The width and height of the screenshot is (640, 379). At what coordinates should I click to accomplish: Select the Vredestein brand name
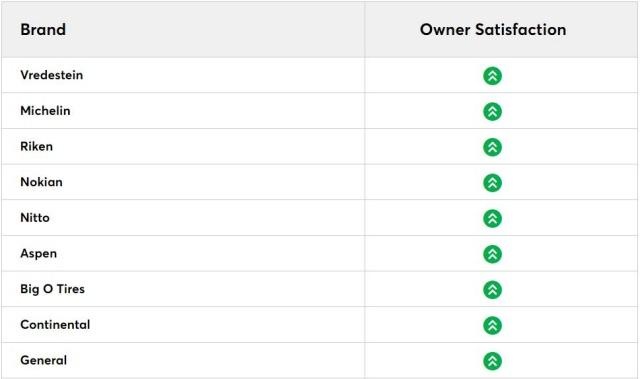point(51,75)
